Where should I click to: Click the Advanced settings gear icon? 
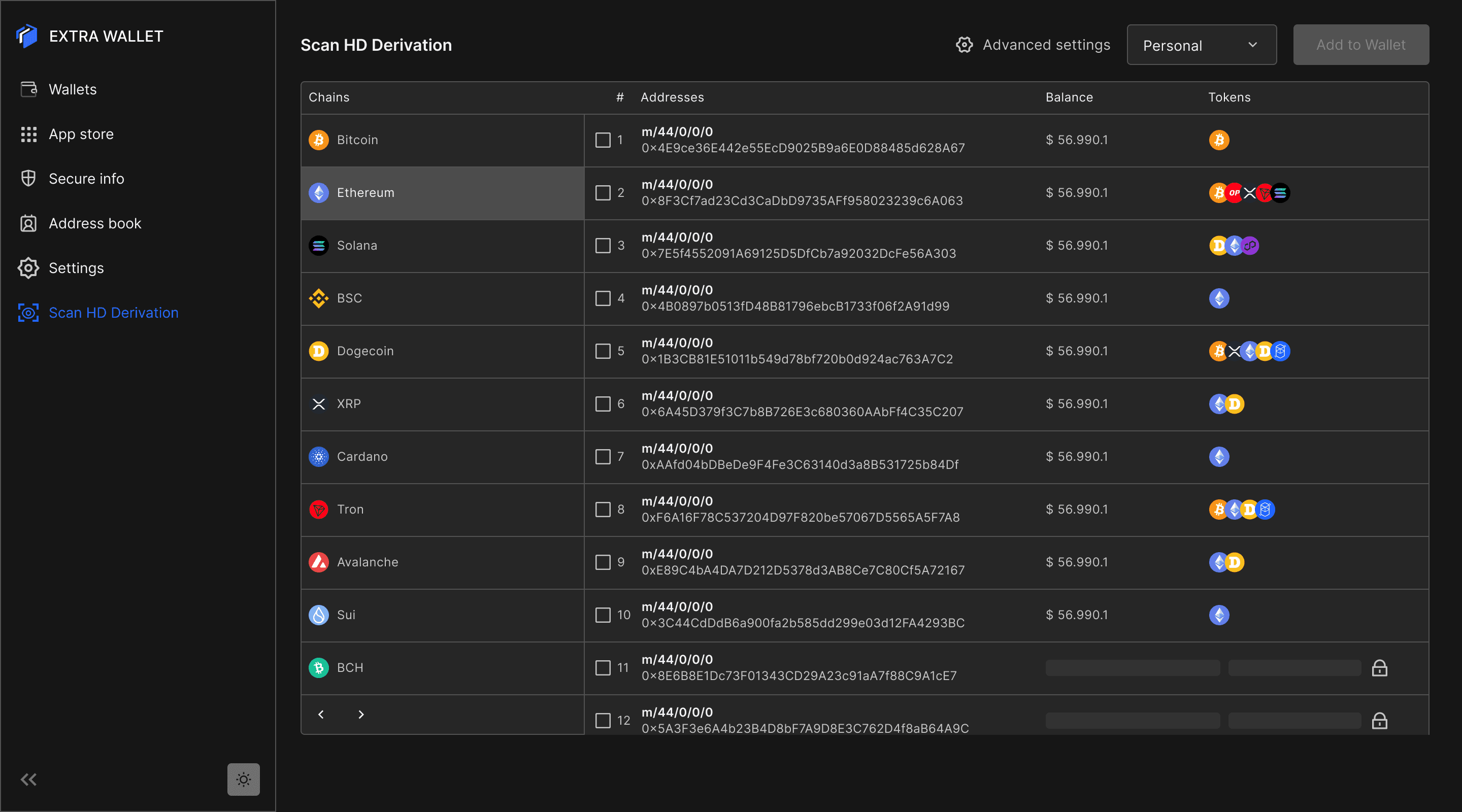[965, 45]
